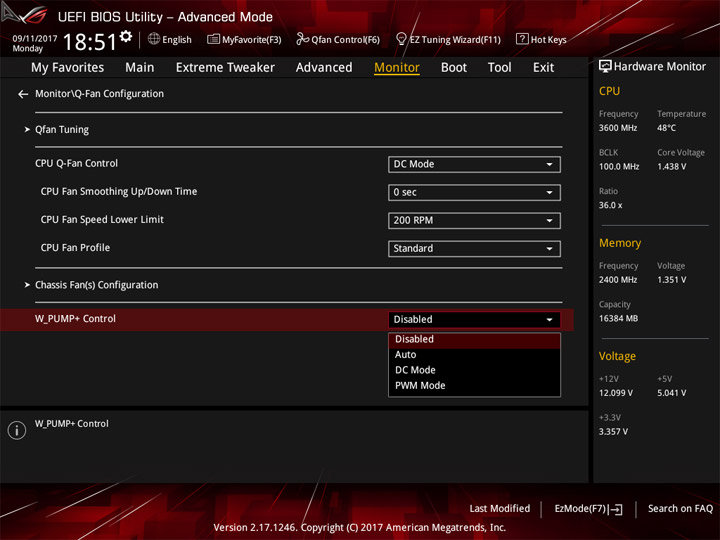Click the settings gear icon beside the clock

[x=126, y=37]
